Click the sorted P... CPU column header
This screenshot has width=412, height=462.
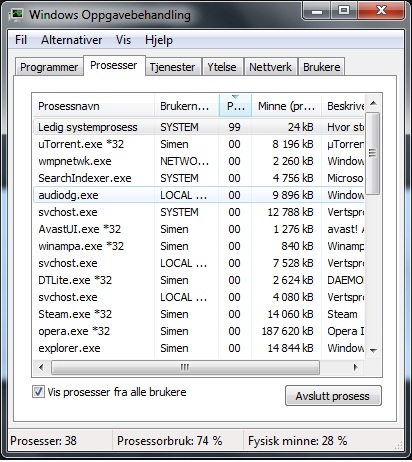[x=235, y=106]
